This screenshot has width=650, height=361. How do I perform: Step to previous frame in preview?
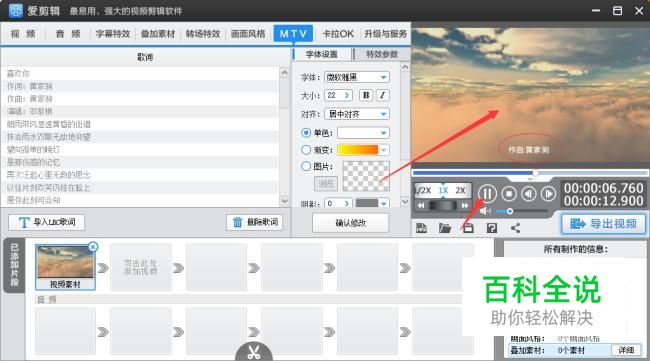click(x=529, y=194)
